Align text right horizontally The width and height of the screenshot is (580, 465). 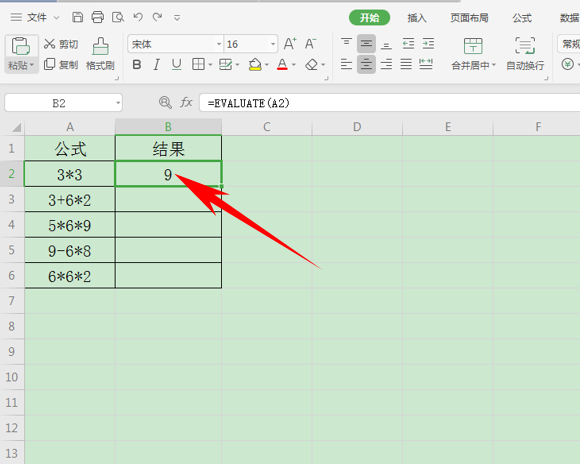[386, 64]
